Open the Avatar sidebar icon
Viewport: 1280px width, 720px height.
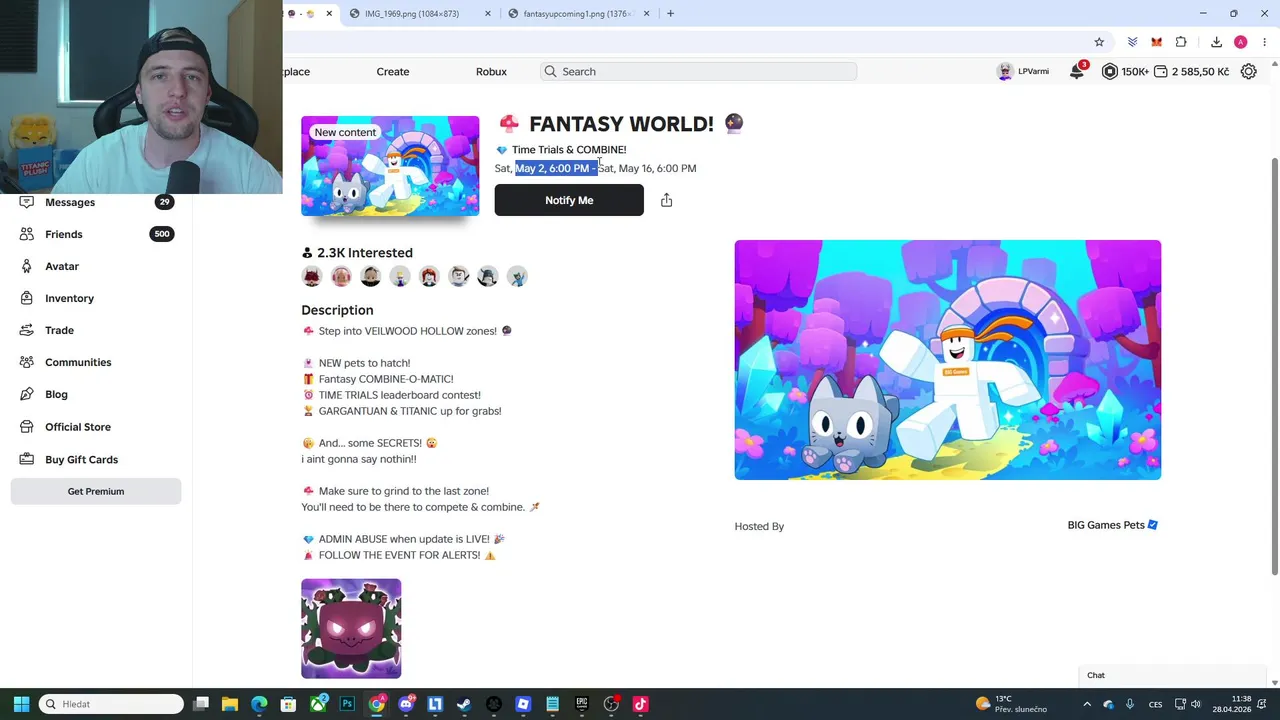[x=26, y=266]
